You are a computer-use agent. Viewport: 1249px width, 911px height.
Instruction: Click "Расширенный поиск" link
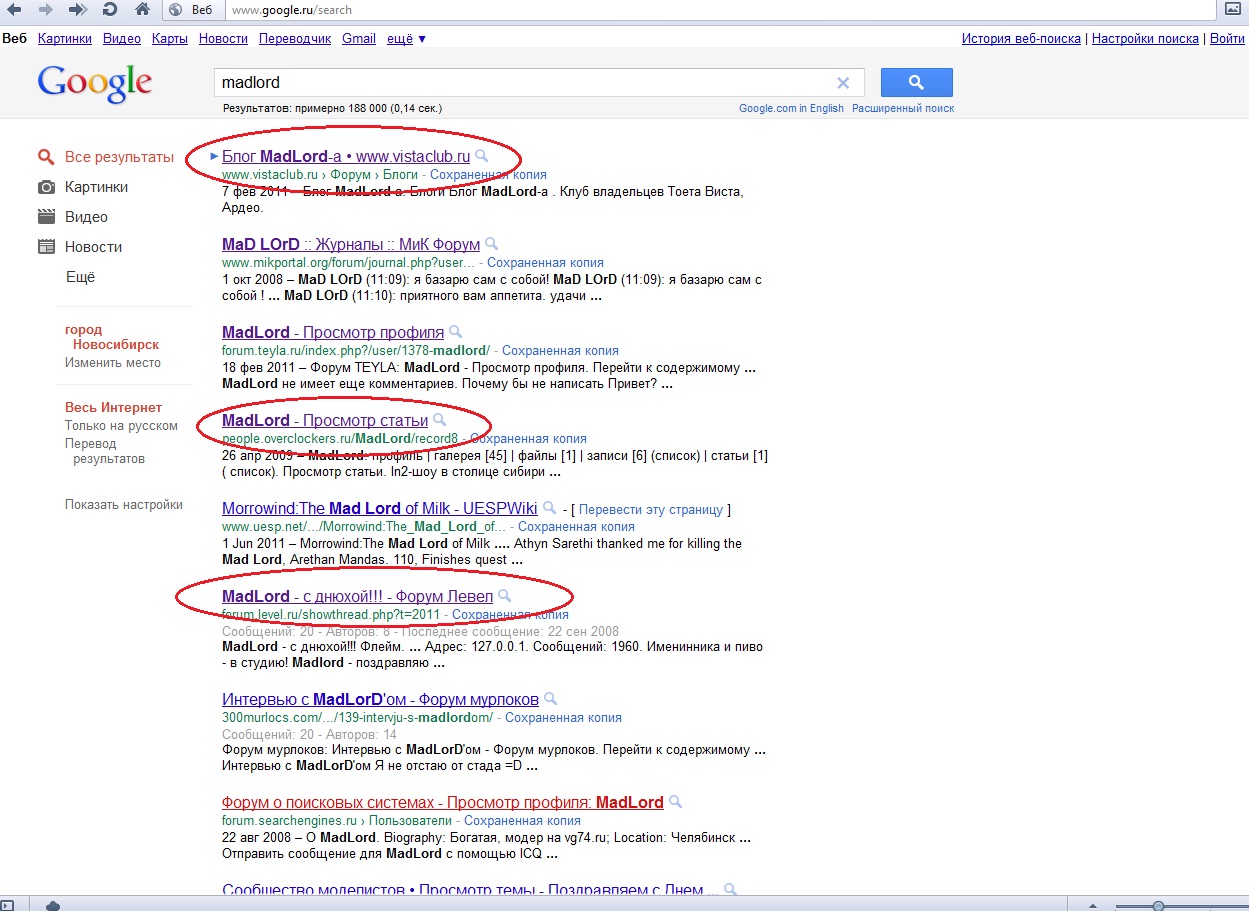point(903,108)
